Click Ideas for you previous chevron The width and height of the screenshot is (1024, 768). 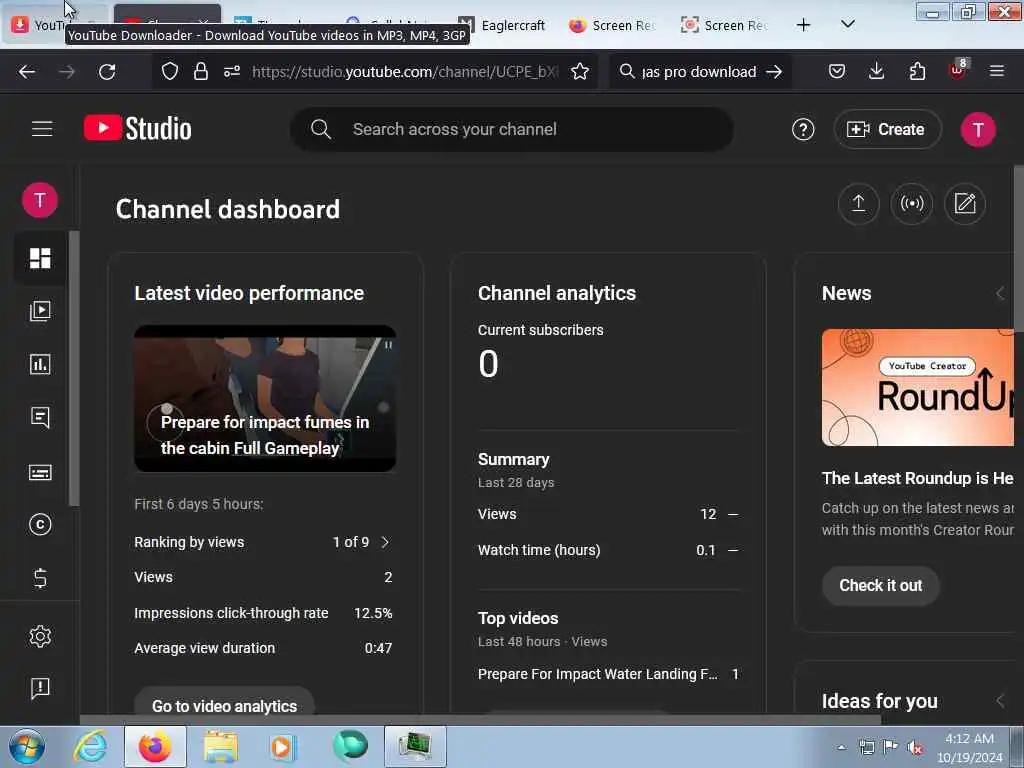coord(1000,701)
